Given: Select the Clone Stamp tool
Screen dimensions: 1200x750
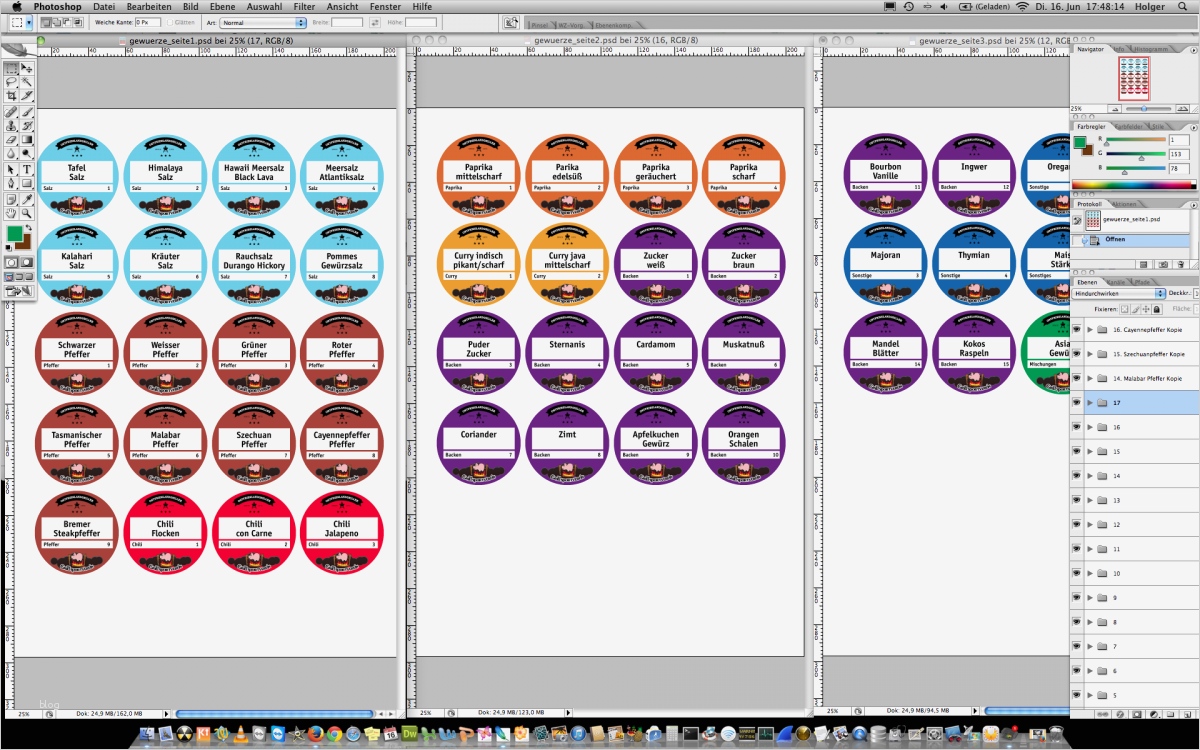Looking at the screenshot, I should (x=11, y=126).
